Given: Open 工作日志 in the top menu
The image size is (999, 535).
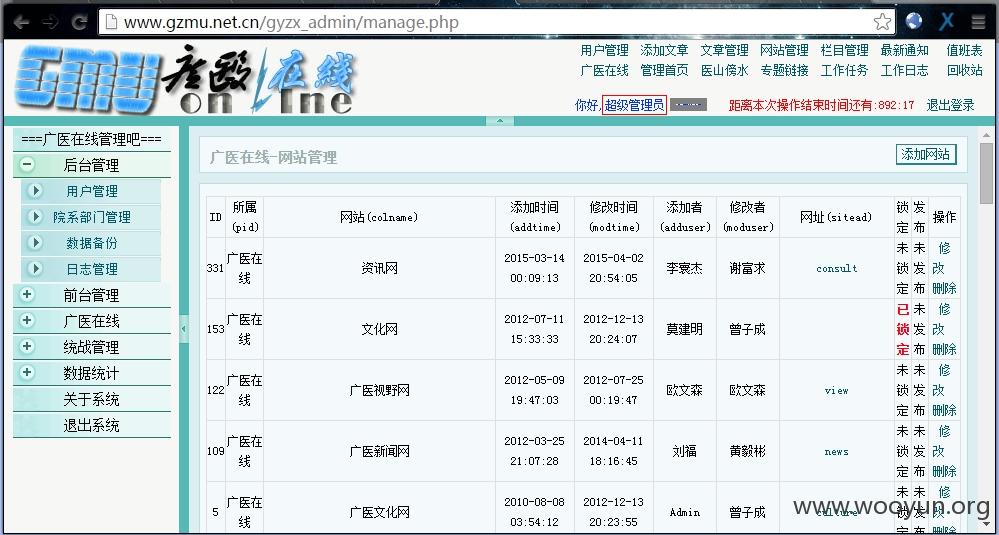Looking at the screenshot, I should pos(905,71).
